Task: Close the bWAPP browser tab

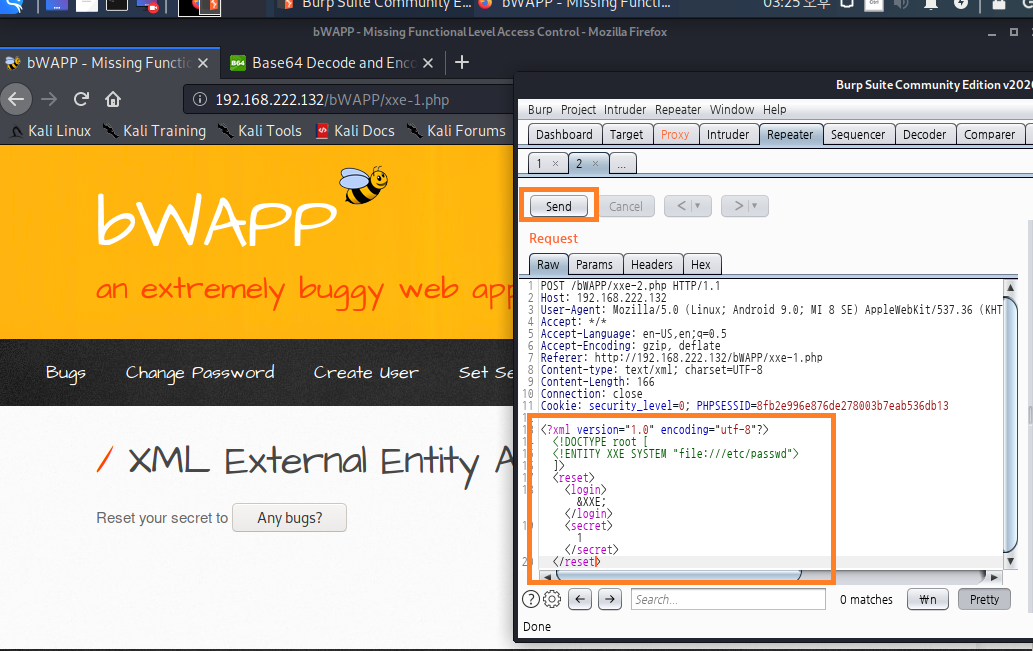Action: pos(203,63)
